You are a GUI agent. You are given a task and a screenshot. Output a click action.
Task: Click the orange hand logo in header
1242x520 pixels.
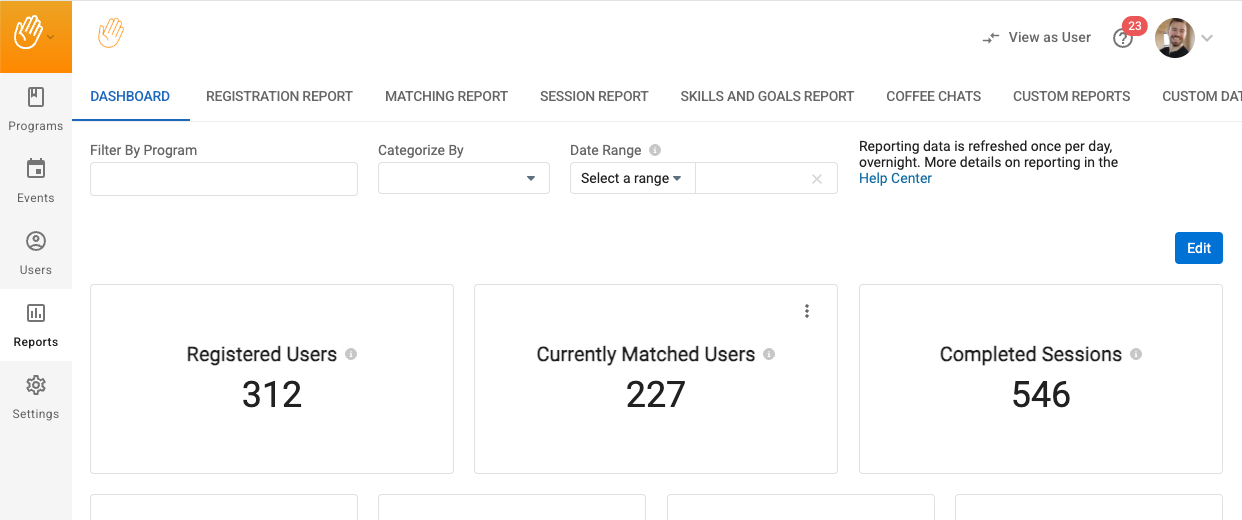coord(111,34)
